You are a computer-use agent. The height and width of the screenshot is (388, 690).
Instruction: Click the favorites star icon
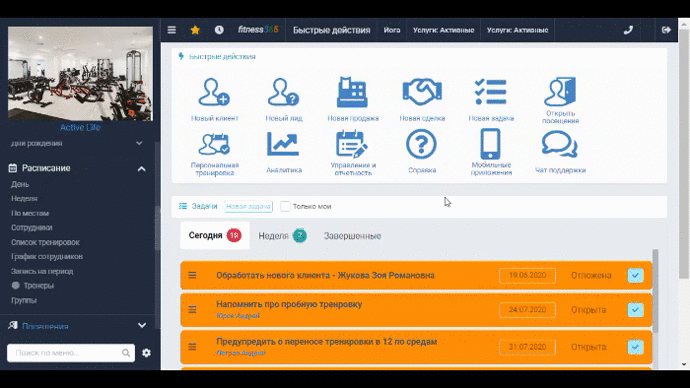195,30
